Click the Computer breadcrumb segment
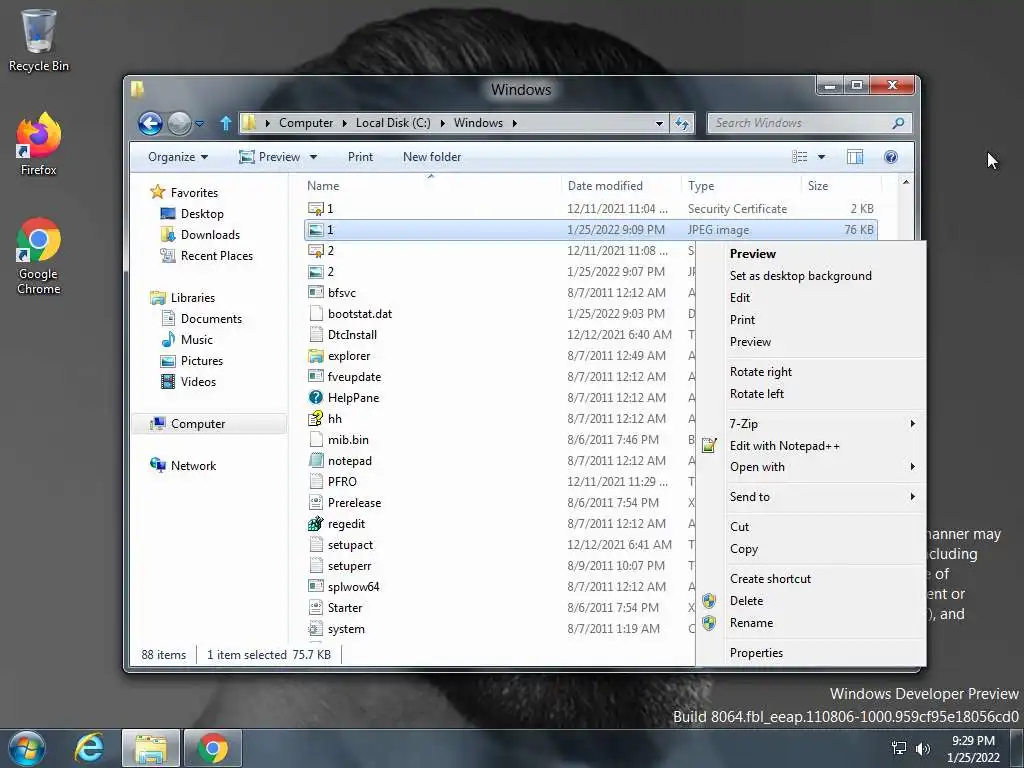 [306, 123]
